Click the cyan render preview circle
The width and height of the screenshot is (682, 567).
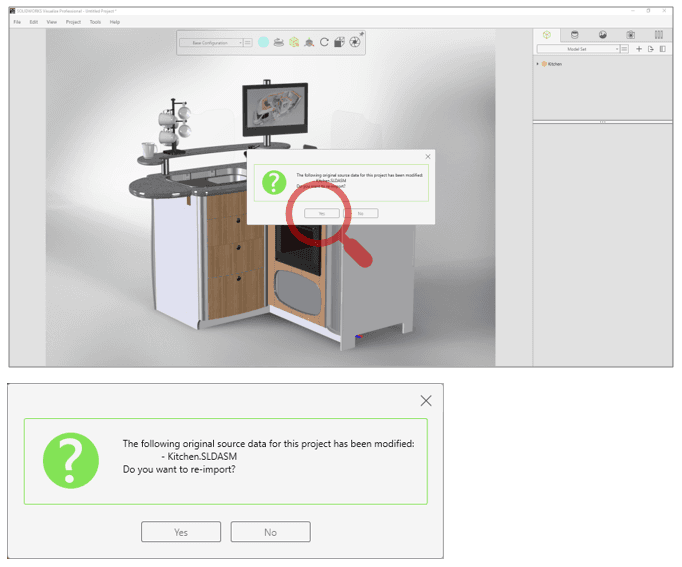(x=263, y=42)
